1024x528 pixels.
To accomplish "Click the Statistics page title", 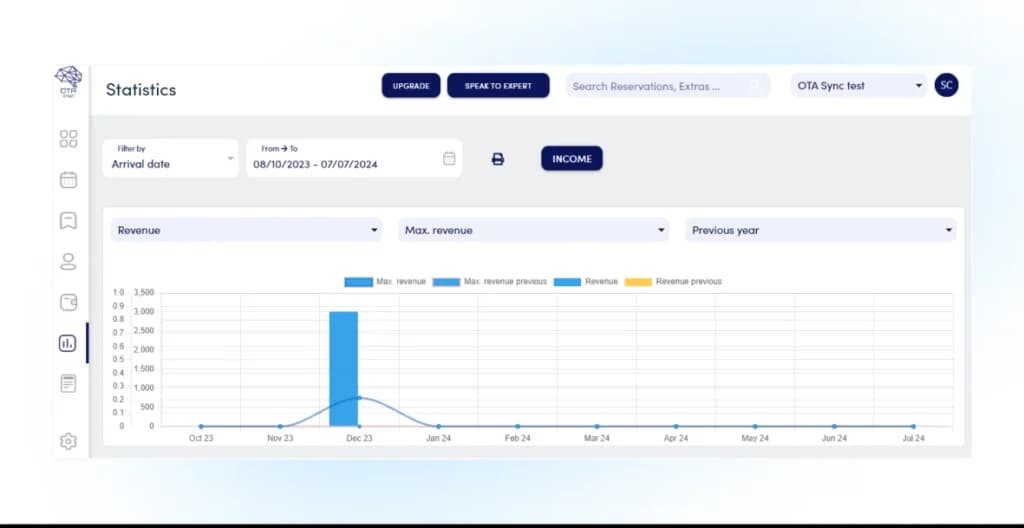I will coord(141,90).
